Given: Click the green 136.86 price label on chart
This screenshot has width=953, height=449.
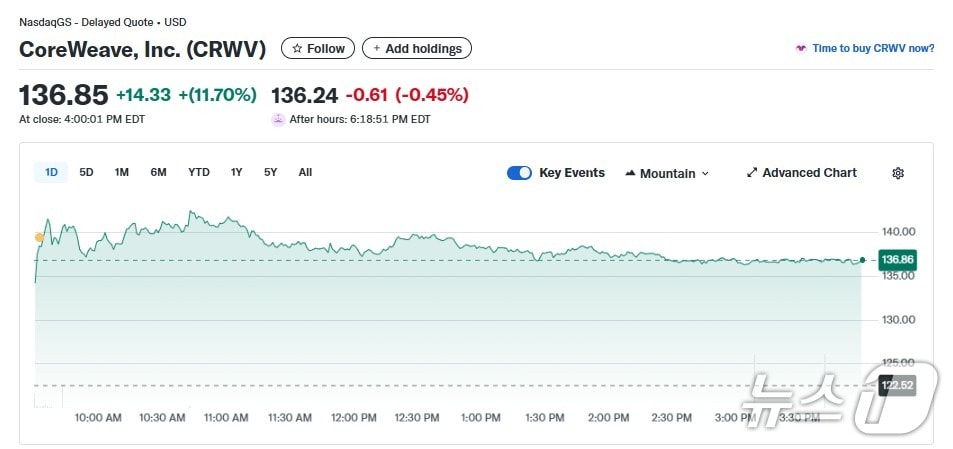Looking at the screenshot, I should pos(896,260).
